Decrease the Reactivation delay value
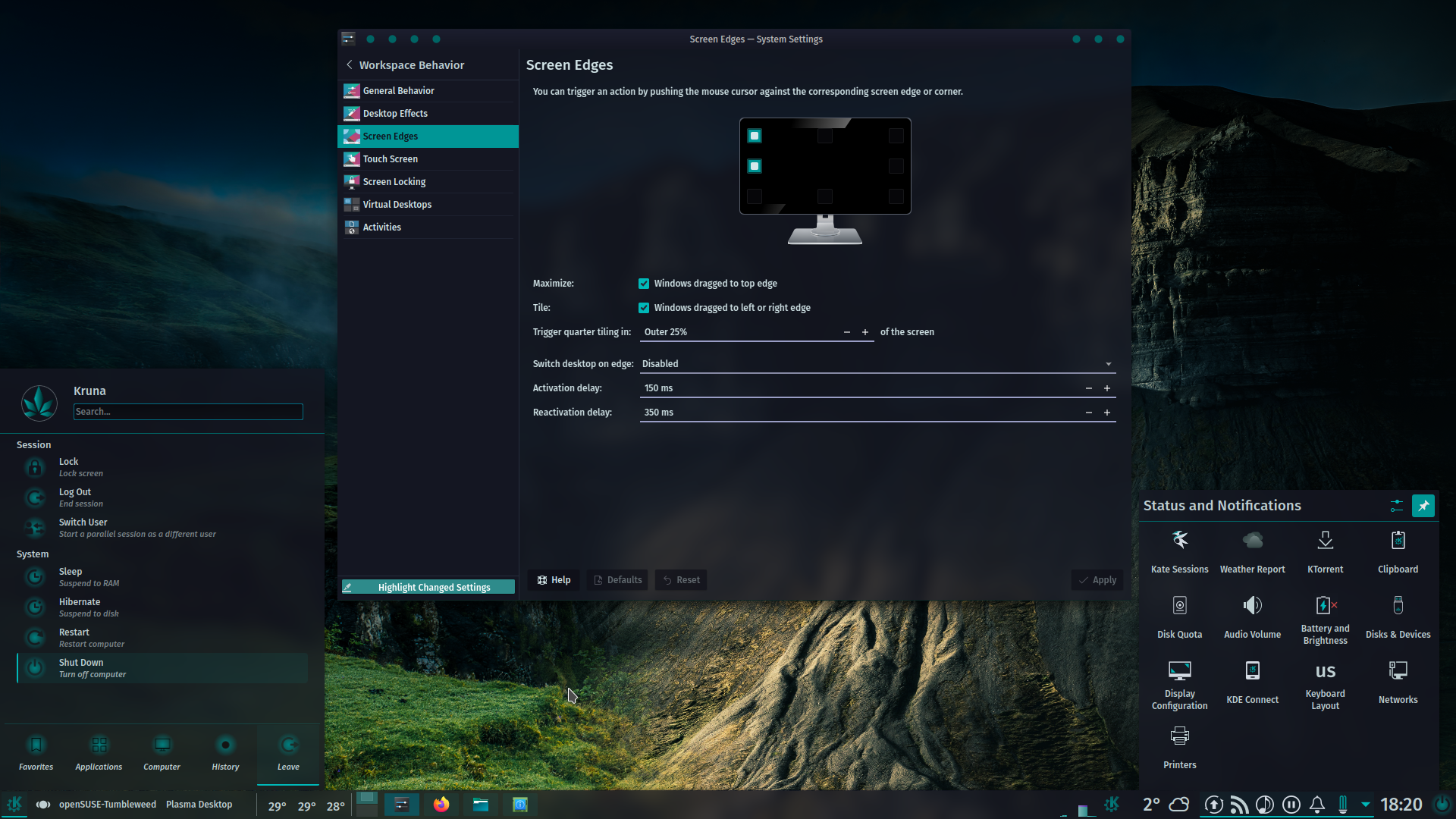1456x819 pixels. 1089,413
